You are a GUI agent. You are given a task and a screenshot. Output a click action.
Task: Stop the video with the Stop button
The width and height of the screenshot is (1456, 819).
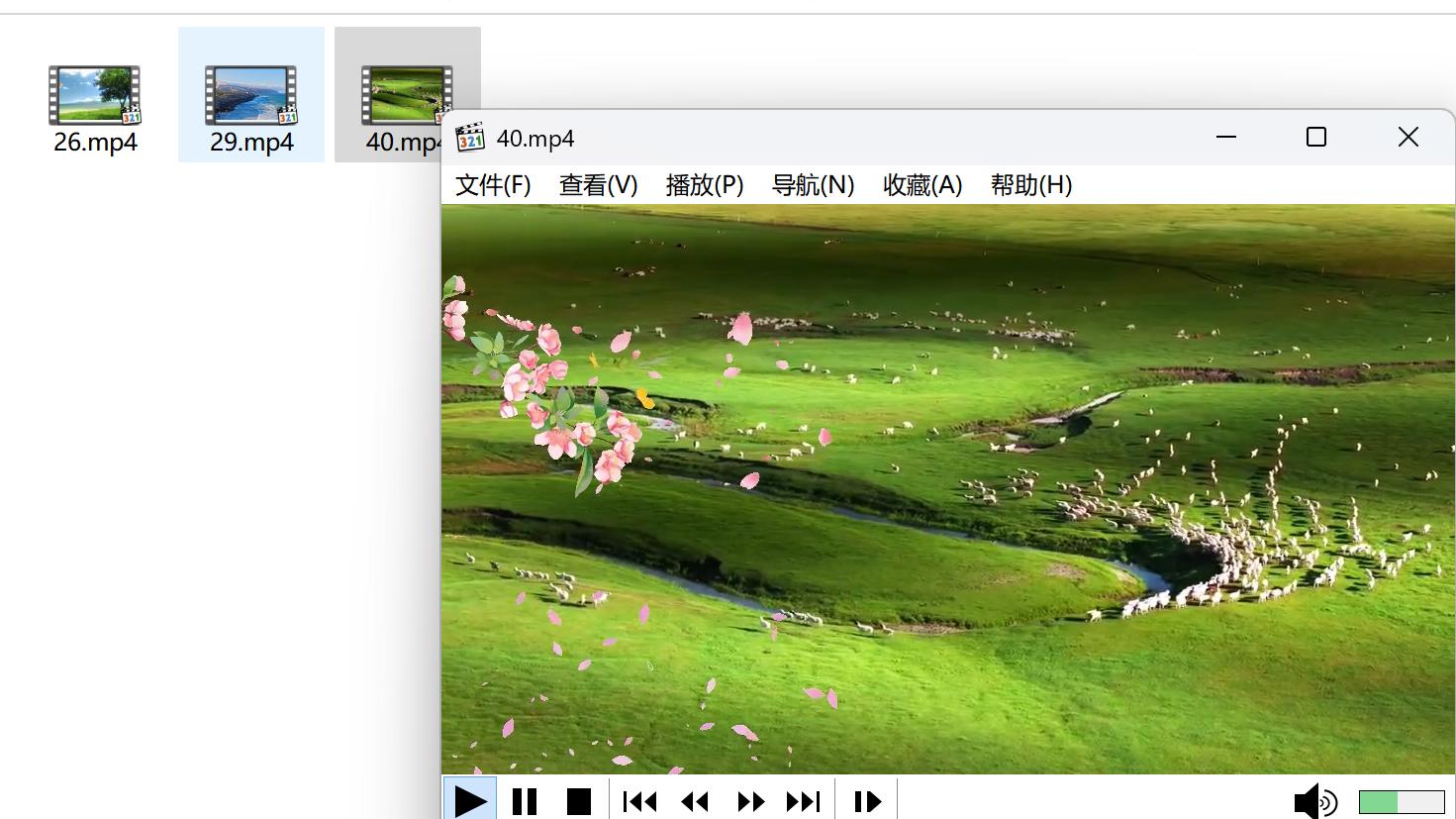click(x=578, y=800)
